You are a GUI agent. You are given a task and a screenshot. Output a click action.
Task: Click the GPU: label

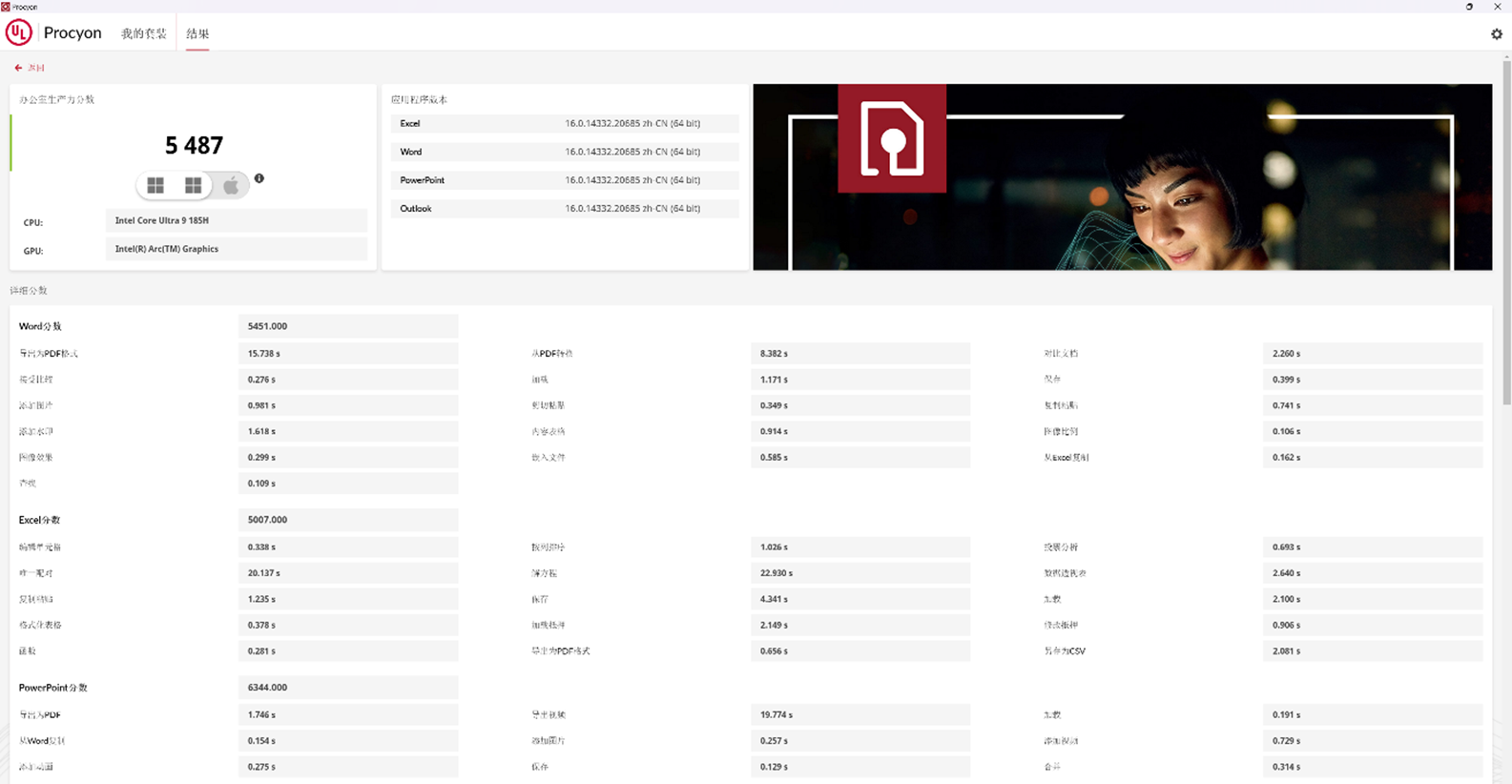pyautogui.click(x=33, y=251)
